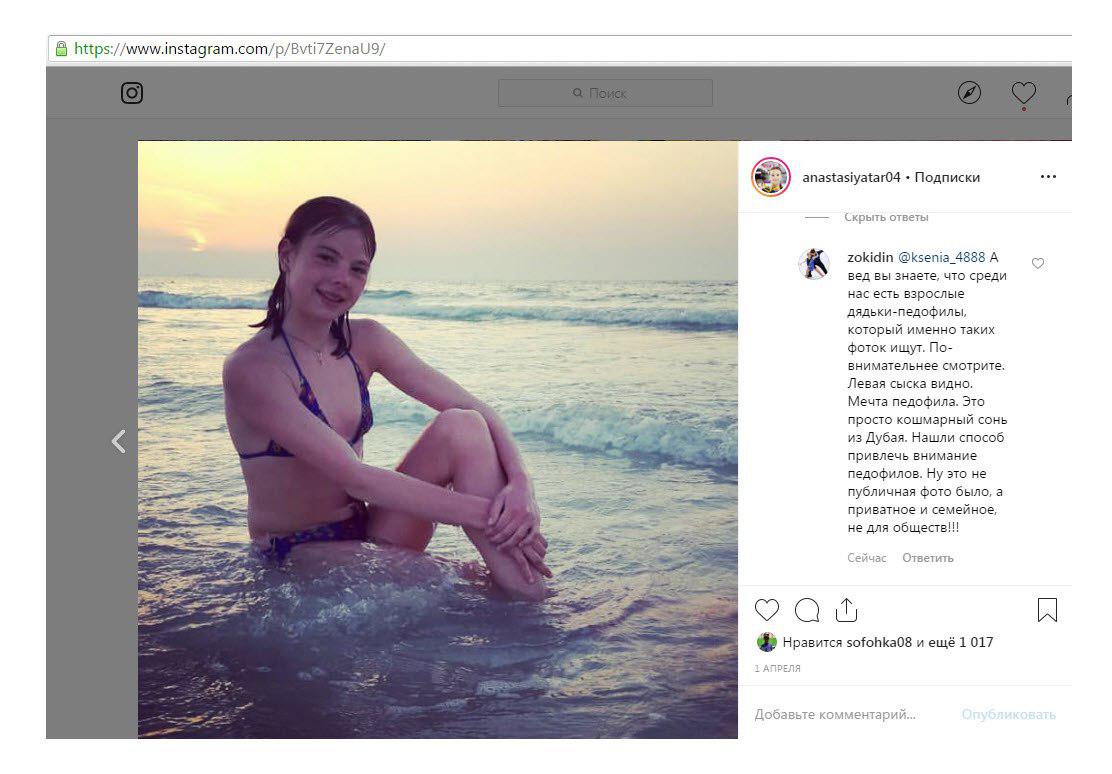The height and width of the screenshot is (774, 1112).
Task: Click the Подписки following button
Action: (947, 177)
